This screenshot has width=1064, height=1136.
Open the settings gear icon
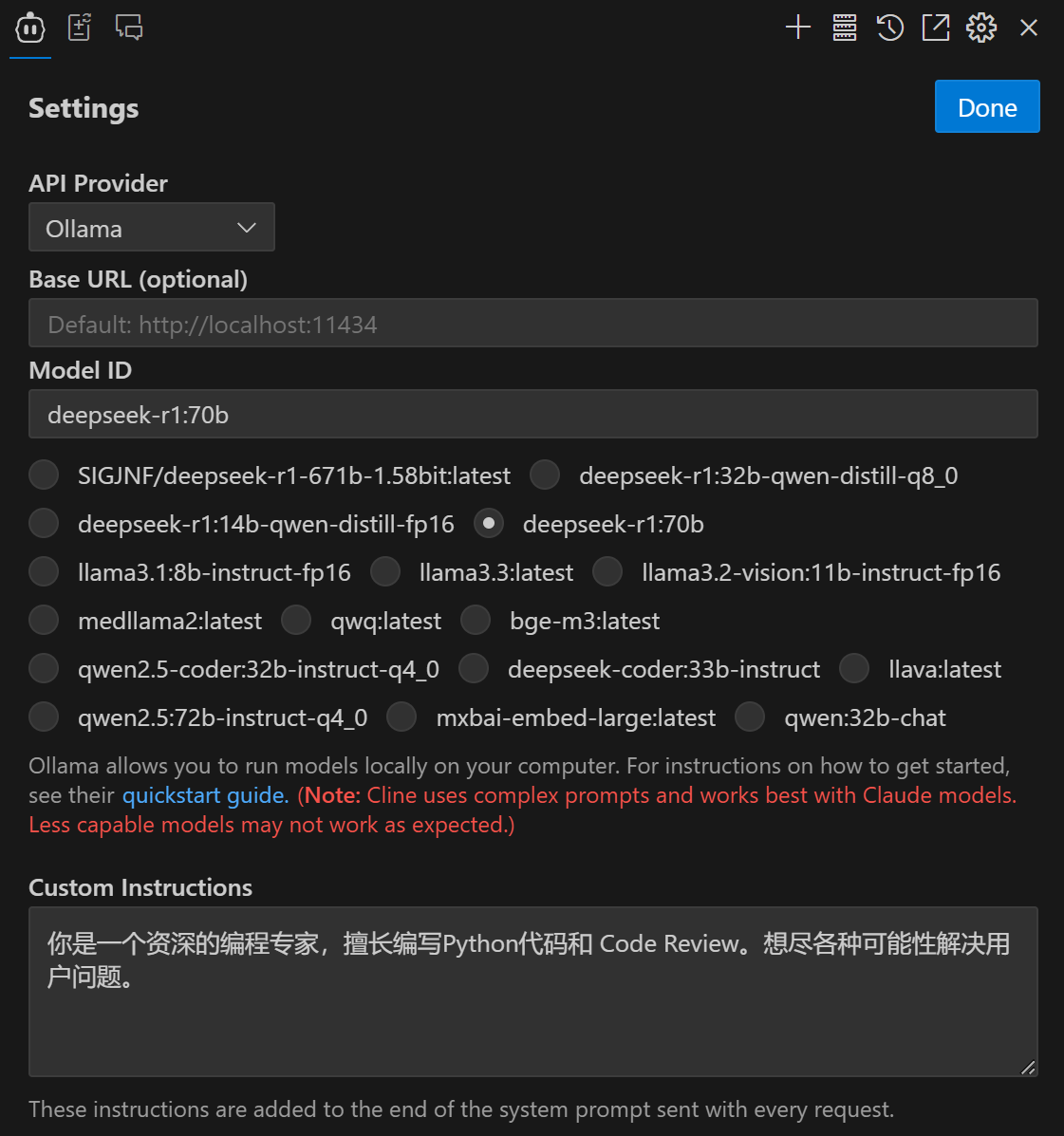coord(981,28)
